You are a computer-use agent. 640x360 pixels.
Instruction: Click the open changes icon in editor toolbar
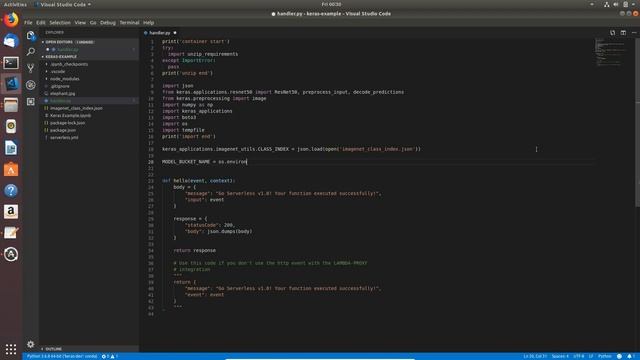612,33
